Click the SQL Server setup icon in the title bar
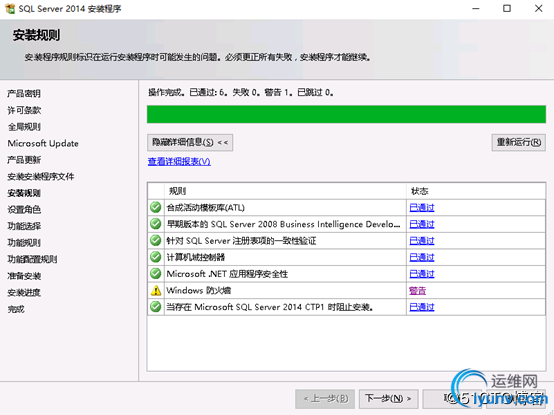Image resolution: width=554 pixels, height=415 pixels. (x=10, y=8)
